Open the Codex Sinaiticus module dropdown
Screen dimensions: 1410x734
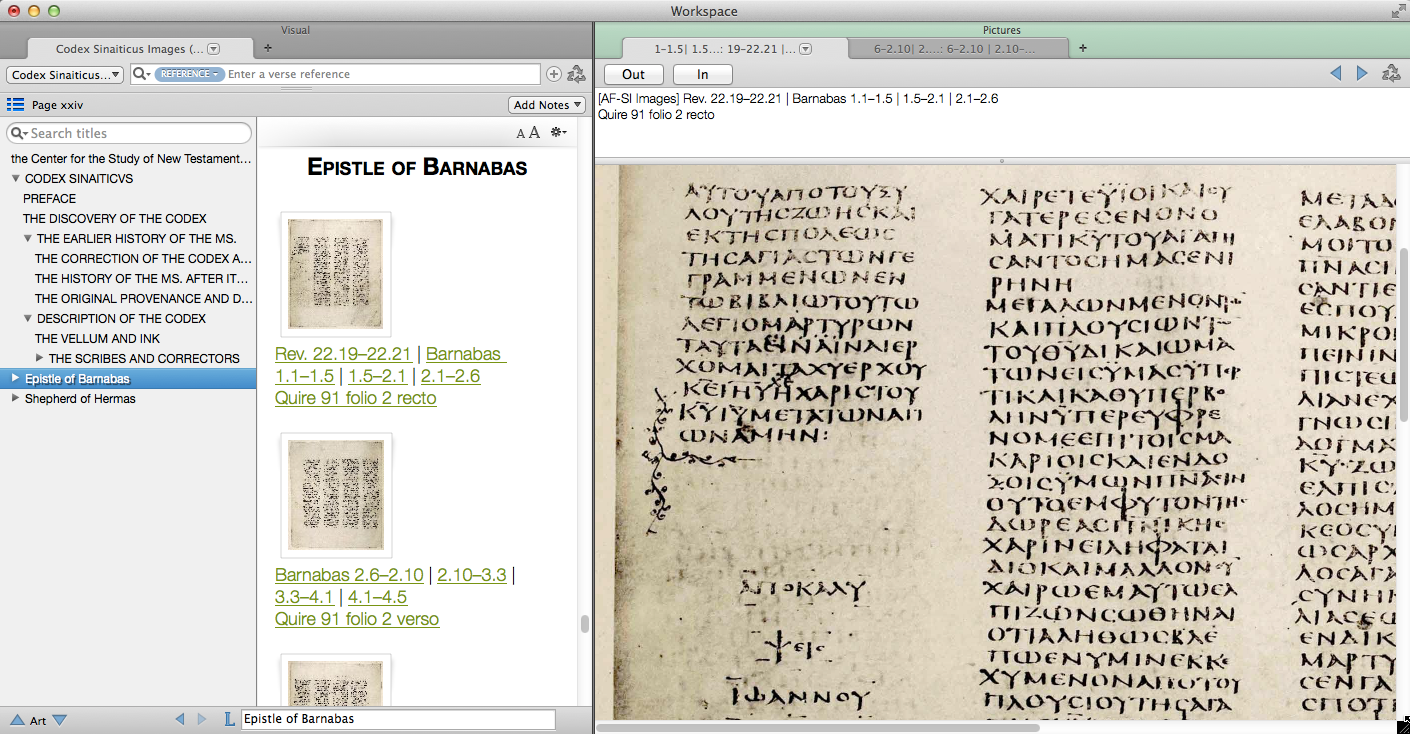65,75
